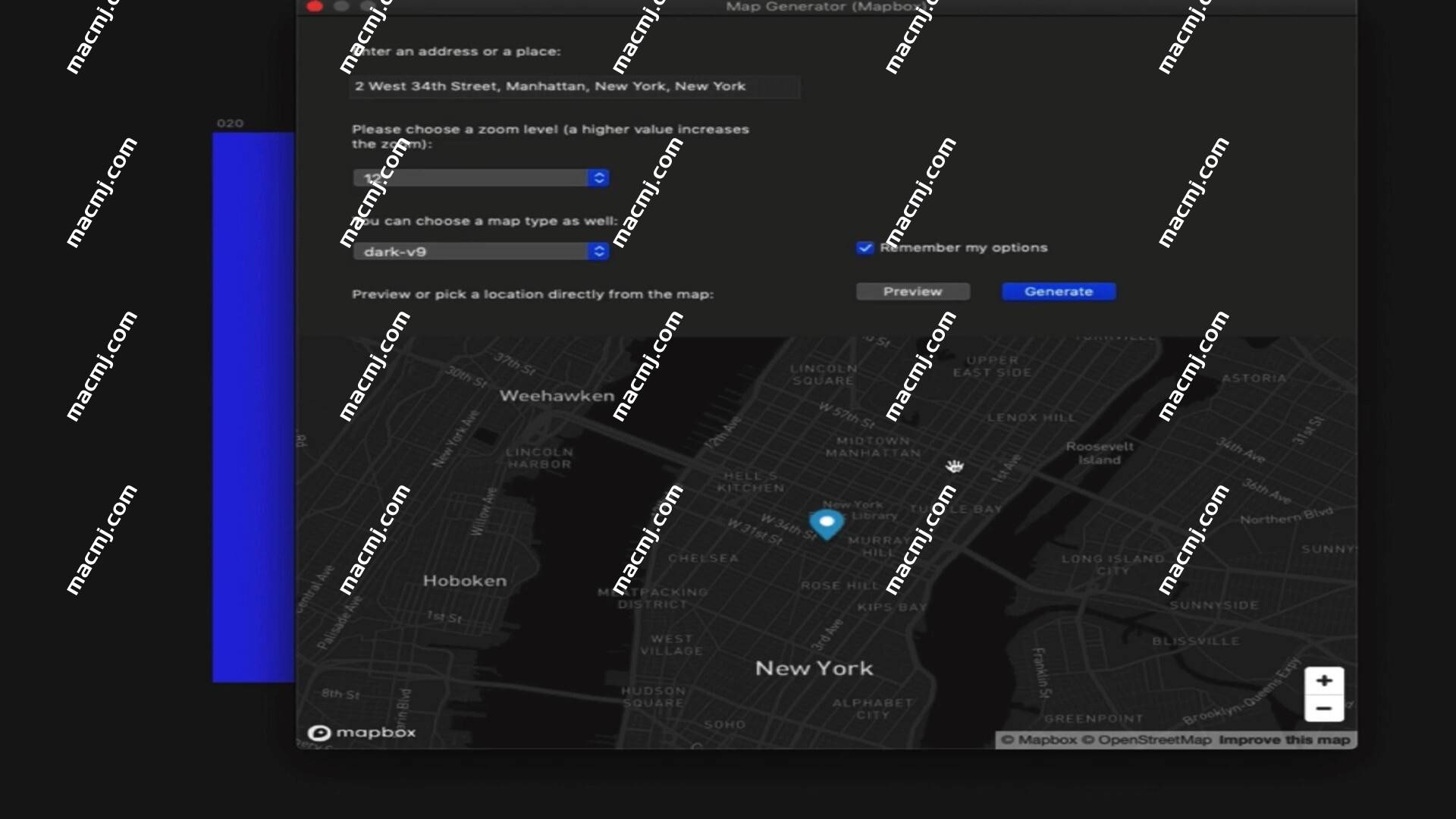Click the Hell's Kitchen map label
This screenshot has height=819, width=1456.
[751, 482]
